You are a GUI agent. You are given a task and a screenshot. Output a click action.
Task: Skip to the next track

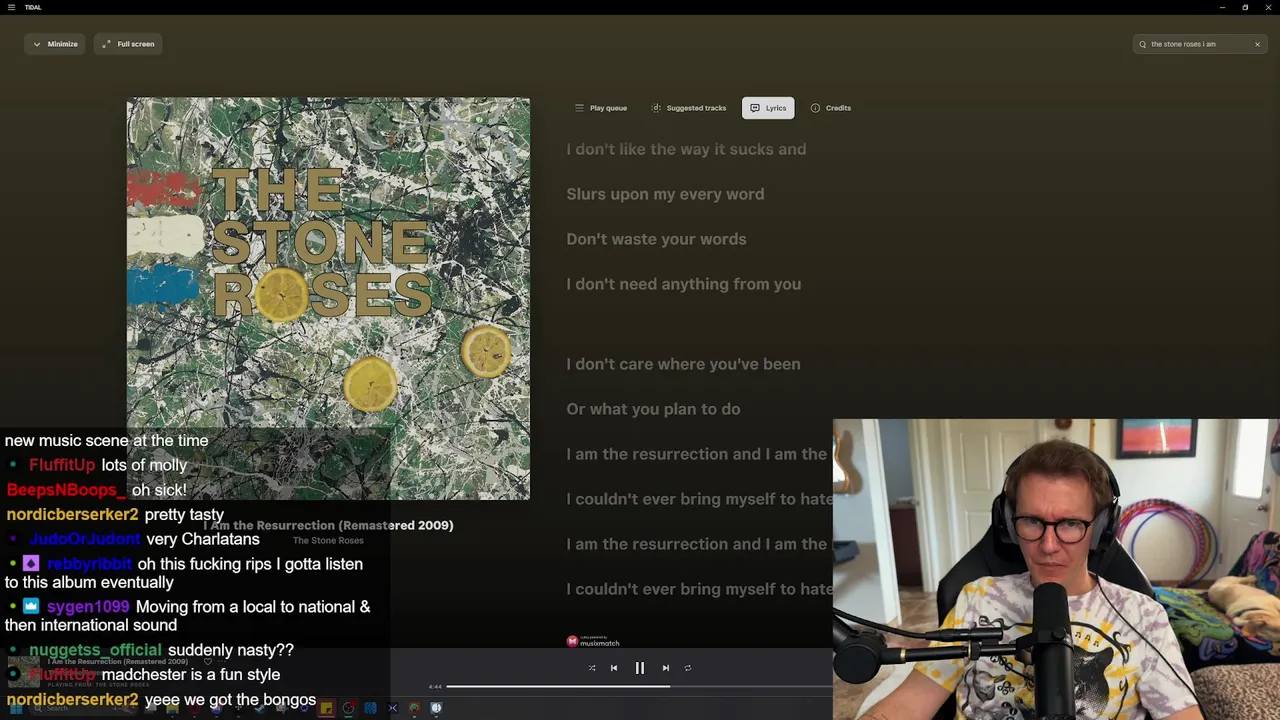tap(666, 668)
